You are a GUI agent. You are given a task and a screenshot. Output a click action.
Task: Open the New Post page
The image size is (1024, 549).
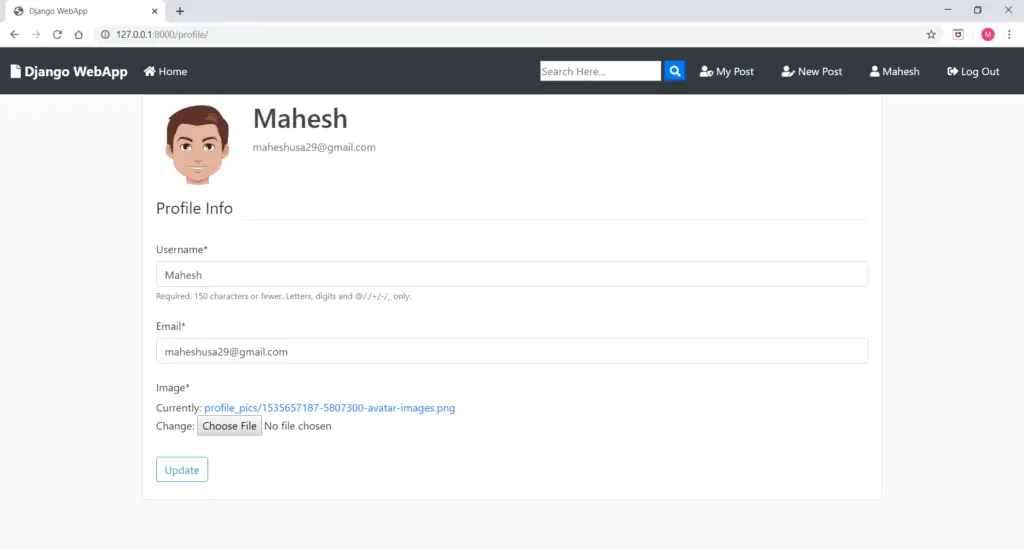pyautogui.click(x=812, y=72)
